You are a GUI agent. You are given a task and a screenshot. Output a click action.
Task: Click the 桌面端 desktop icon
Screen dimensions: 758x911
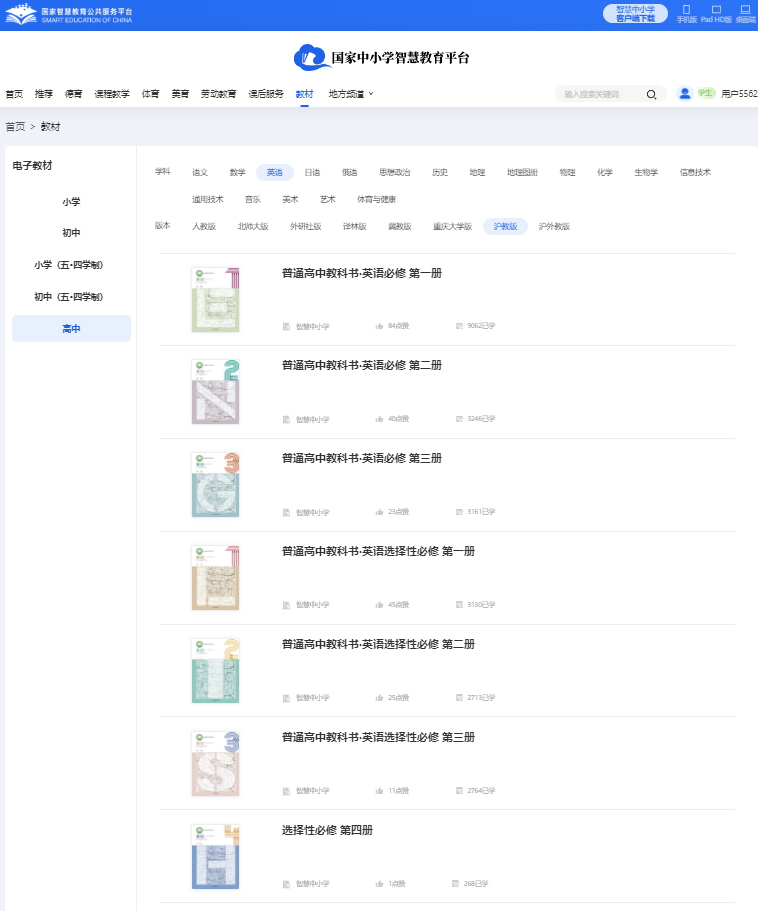click(x=745, y=10)
